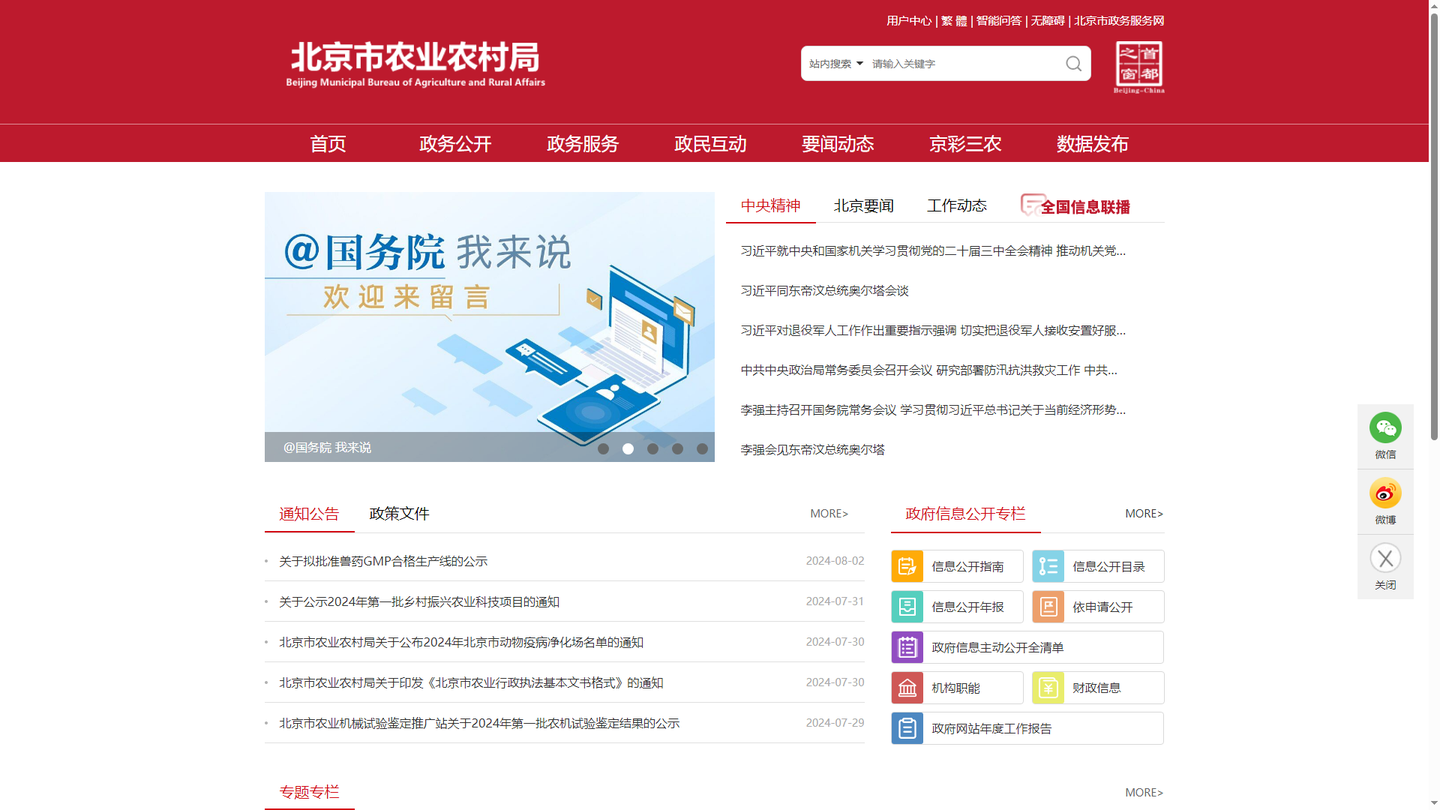
Task: Open the 政民互动 navigation item
Action: [710, 144]
